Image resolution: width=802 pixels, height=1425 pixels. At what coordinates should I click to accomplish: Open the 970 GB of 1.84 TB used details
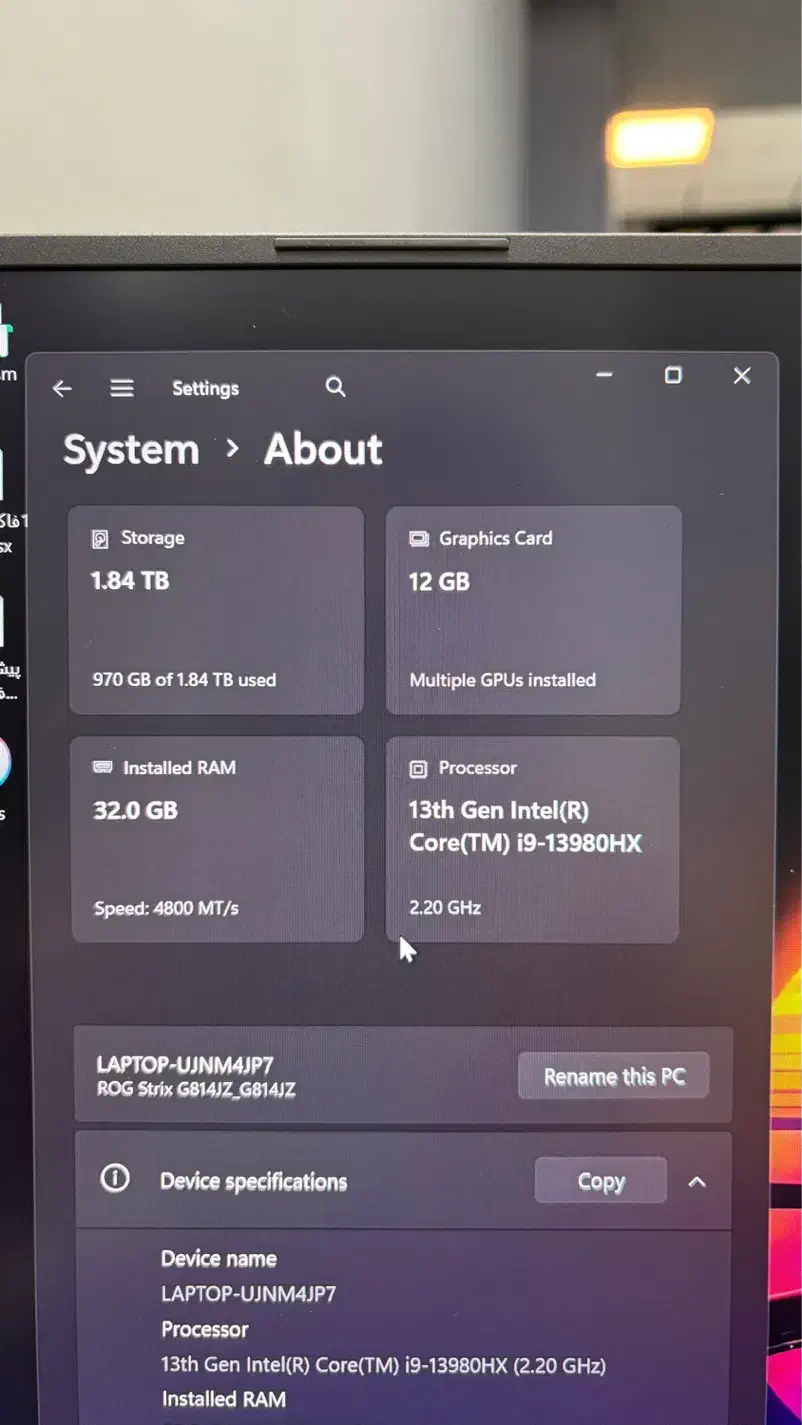coord(184,680)
